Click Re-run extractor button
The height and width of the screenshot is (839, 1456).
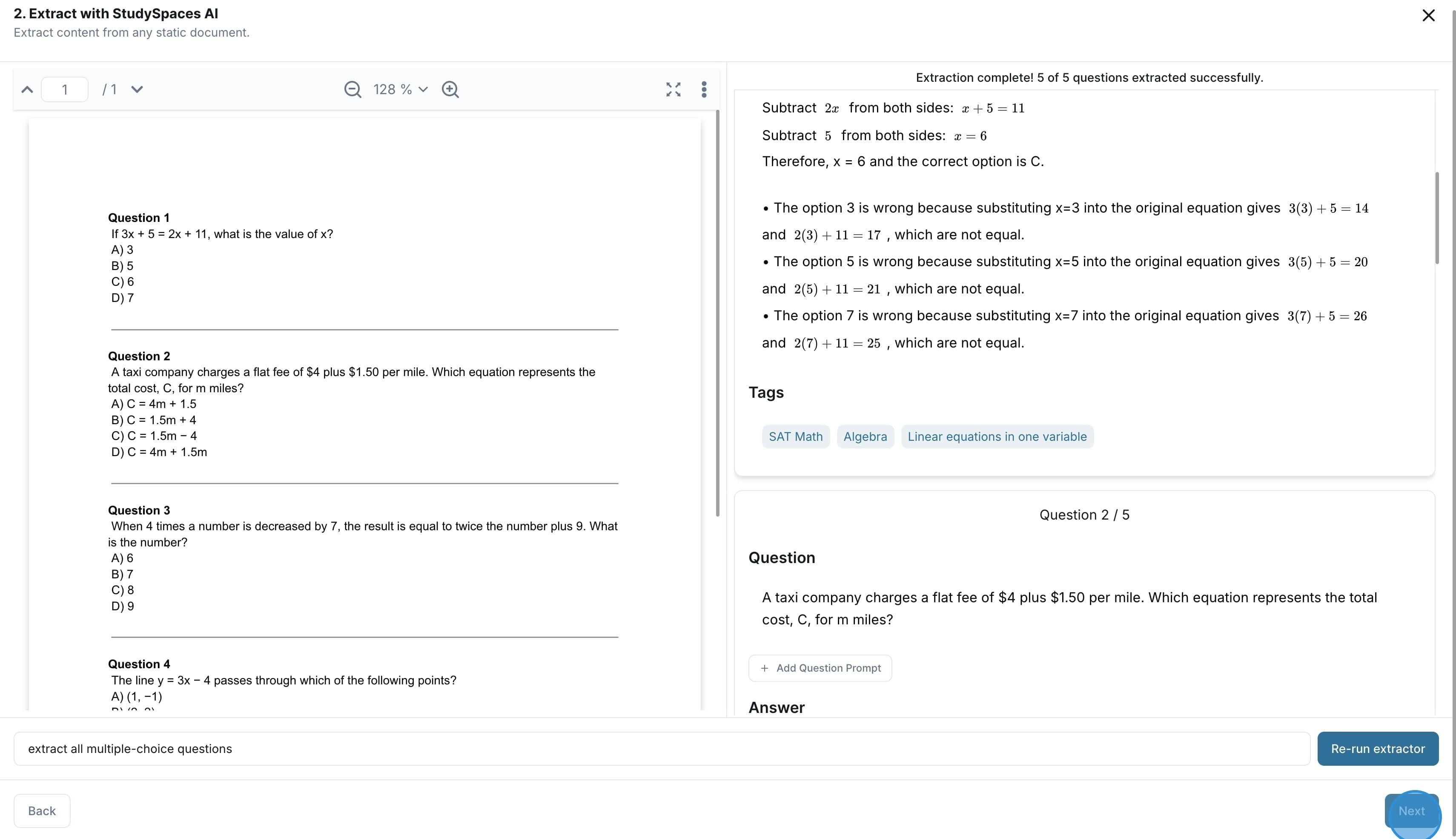[x=1378, y=749]
